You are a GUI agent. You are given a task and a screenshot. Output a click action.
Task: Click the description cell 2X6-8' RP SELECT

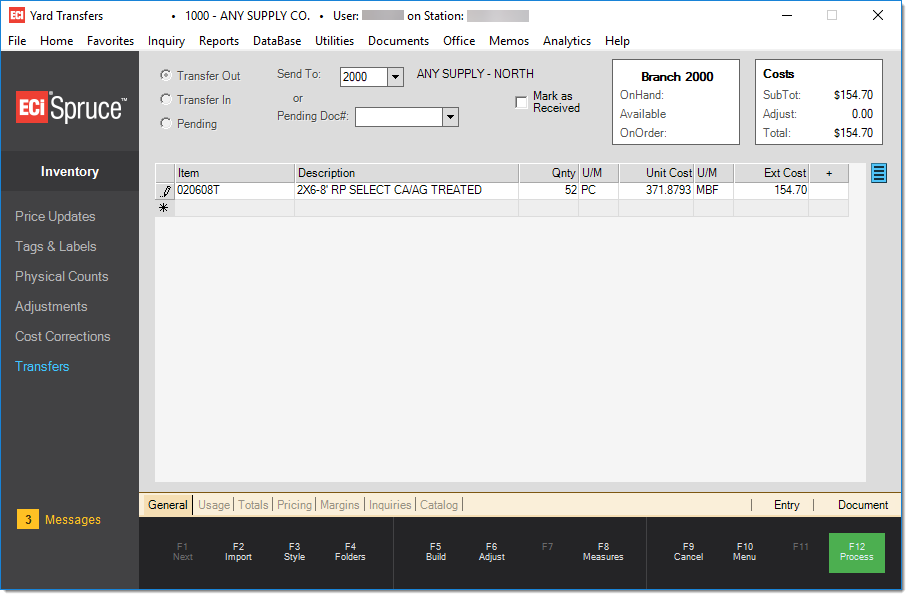click(408, 191)
